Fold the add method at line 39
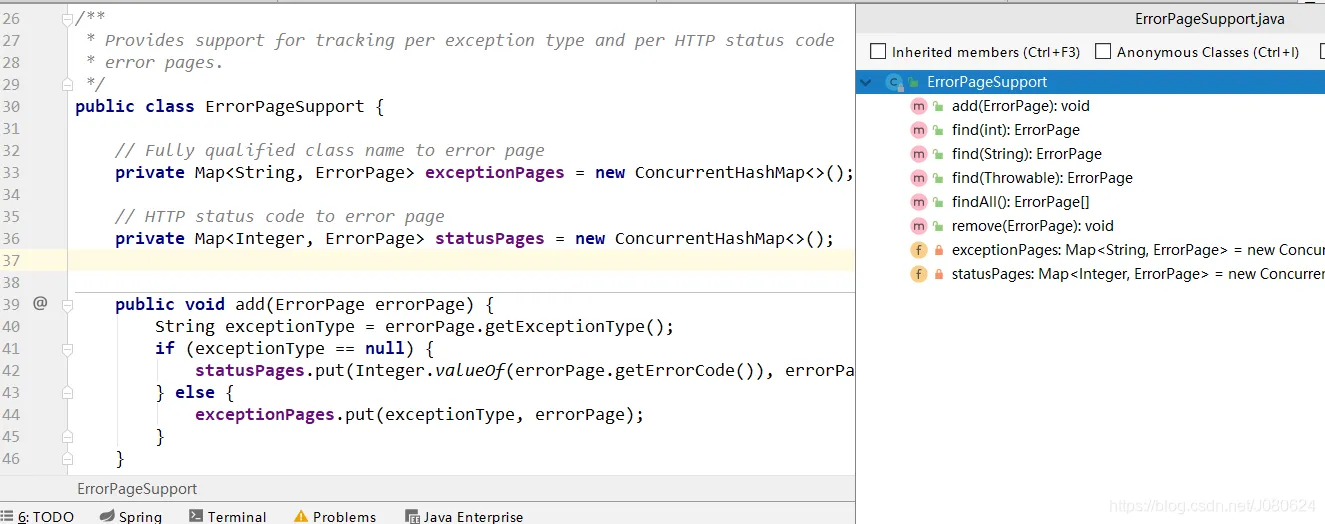 [x=67, y=304]
